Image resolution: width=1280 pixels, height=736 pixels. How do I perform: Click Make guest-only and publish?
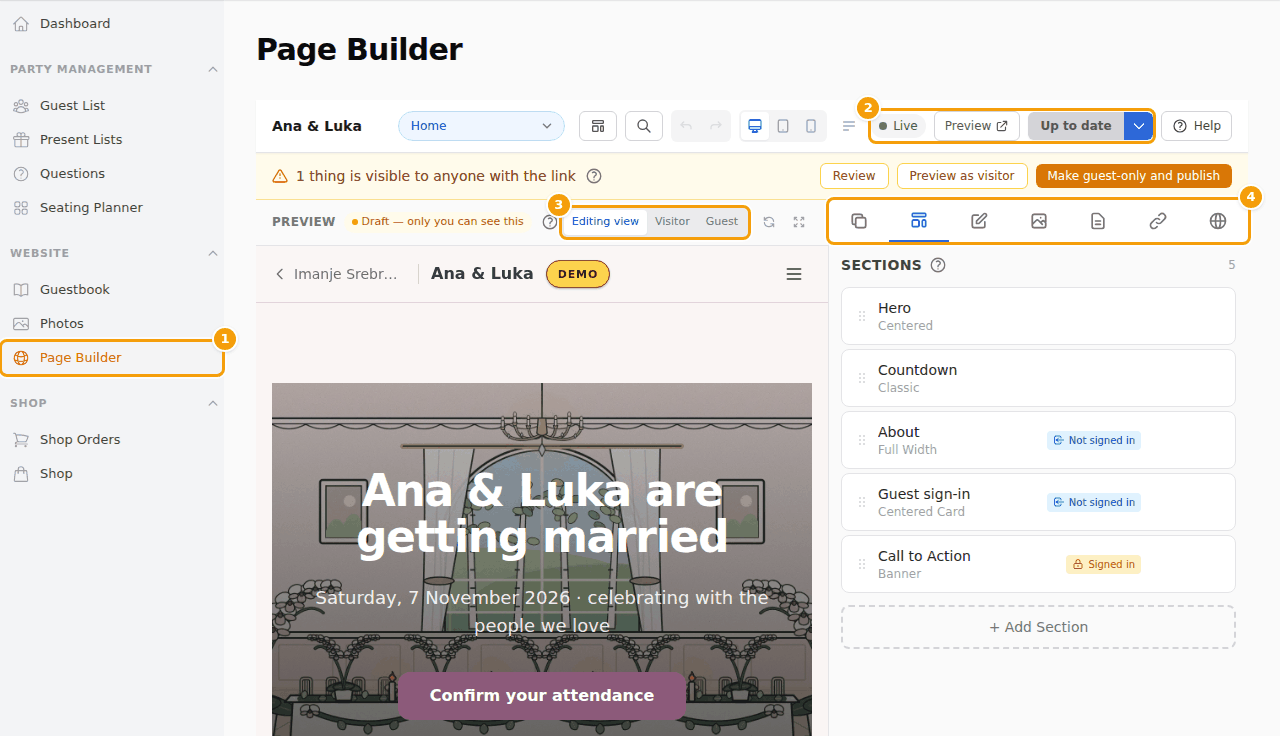[x=1134, y=176]
